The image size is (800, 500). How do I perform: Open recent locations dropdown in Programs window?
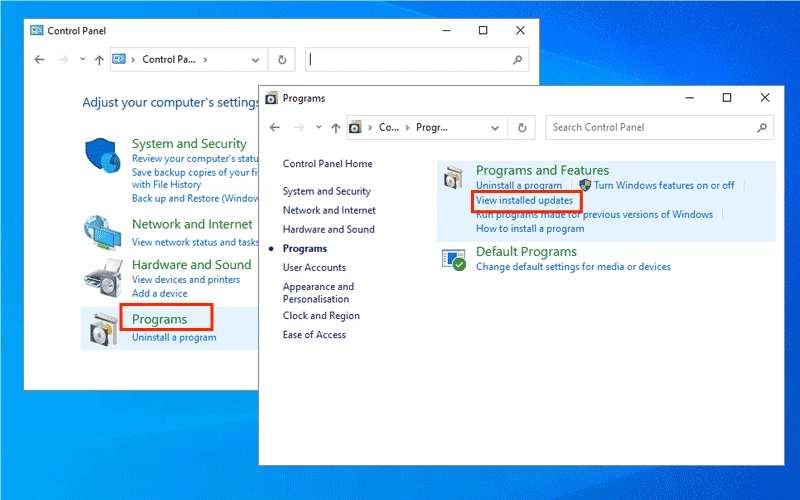318,128
